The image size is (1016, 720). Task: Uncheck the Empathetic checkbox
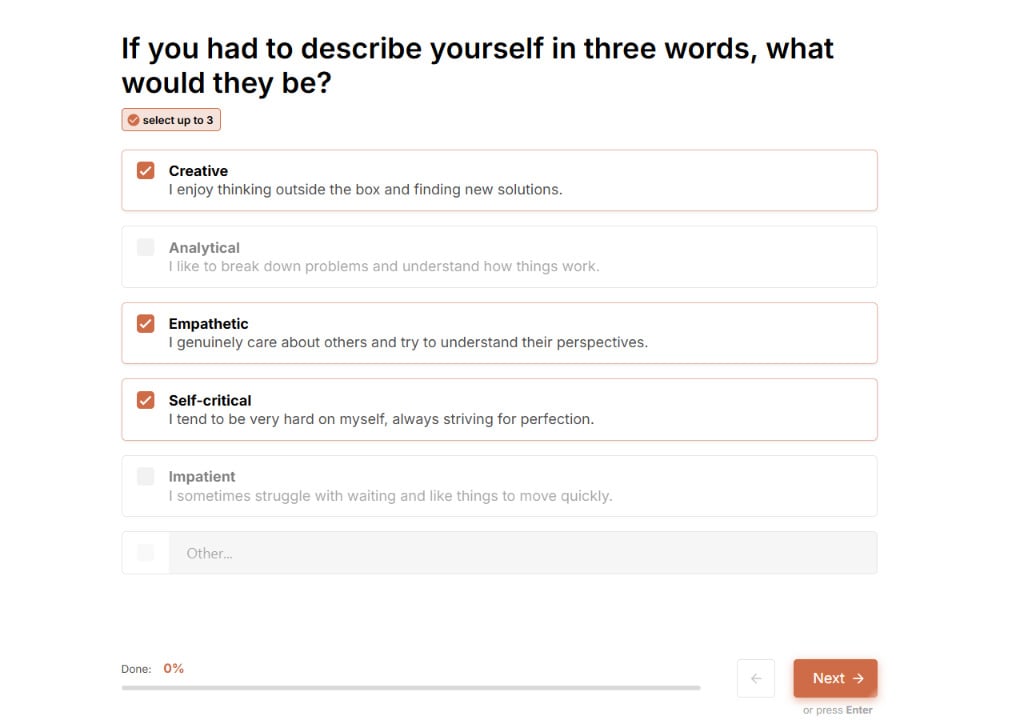click(x=146, y=323)
